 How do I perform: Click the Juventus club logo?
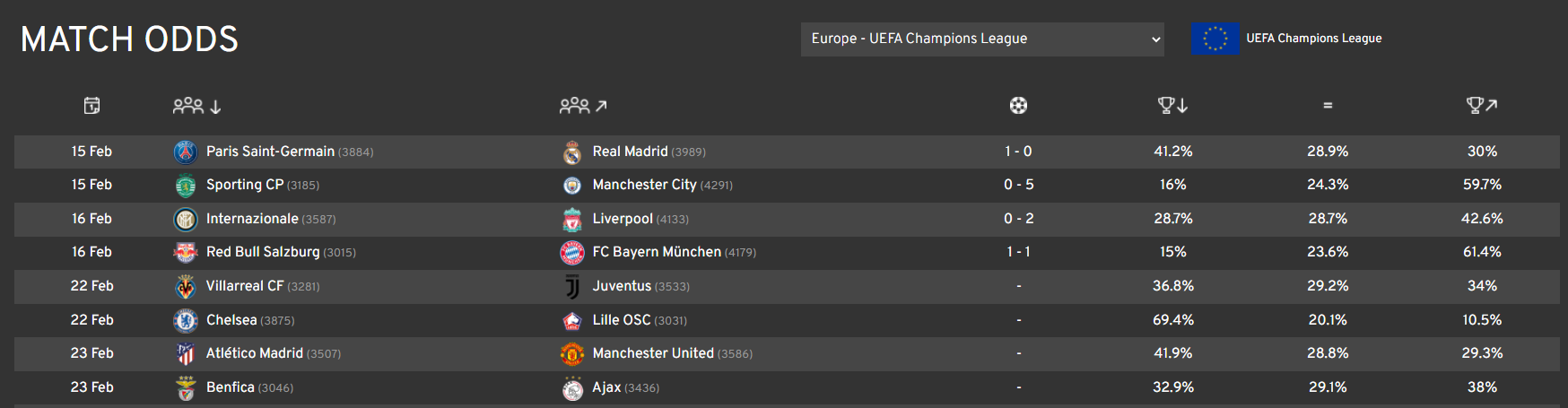(x=572, y=287)
